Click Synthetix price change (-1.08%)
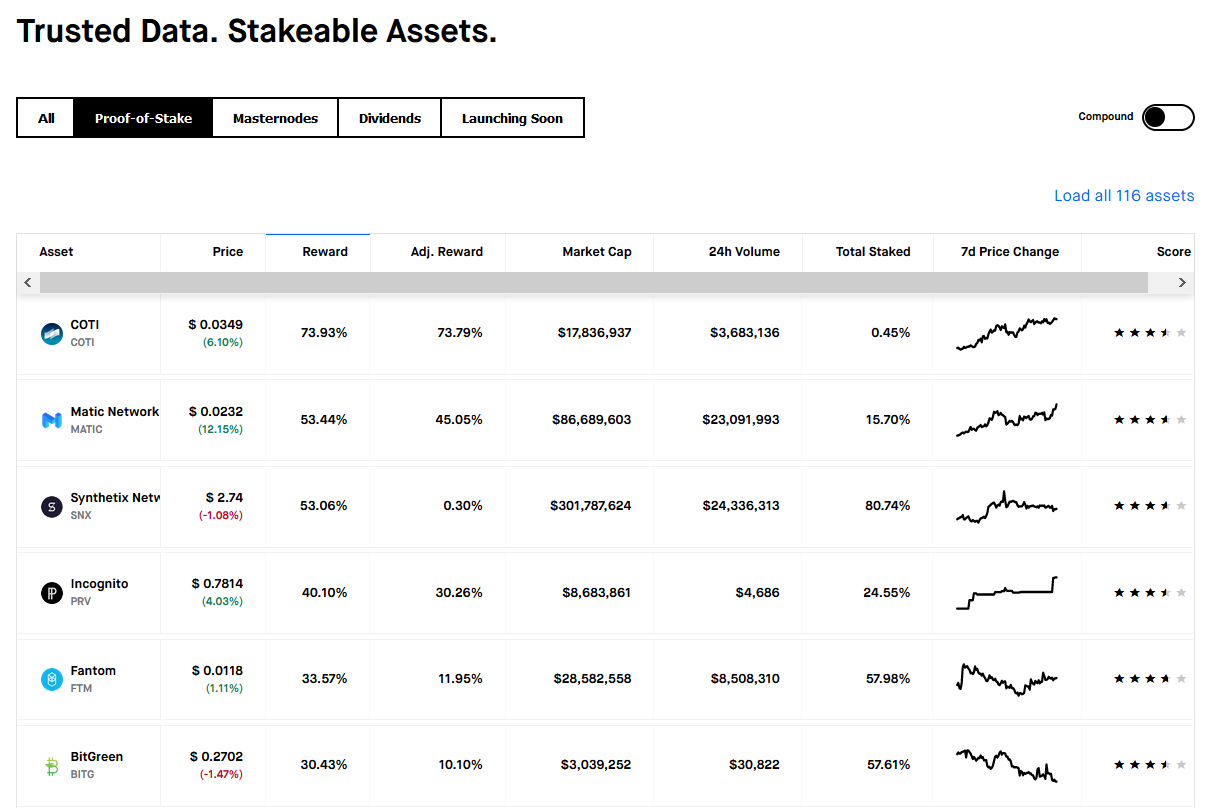The height and width of the screenshot is (808, 1224). pyautogui.click(x=221, y=515)
